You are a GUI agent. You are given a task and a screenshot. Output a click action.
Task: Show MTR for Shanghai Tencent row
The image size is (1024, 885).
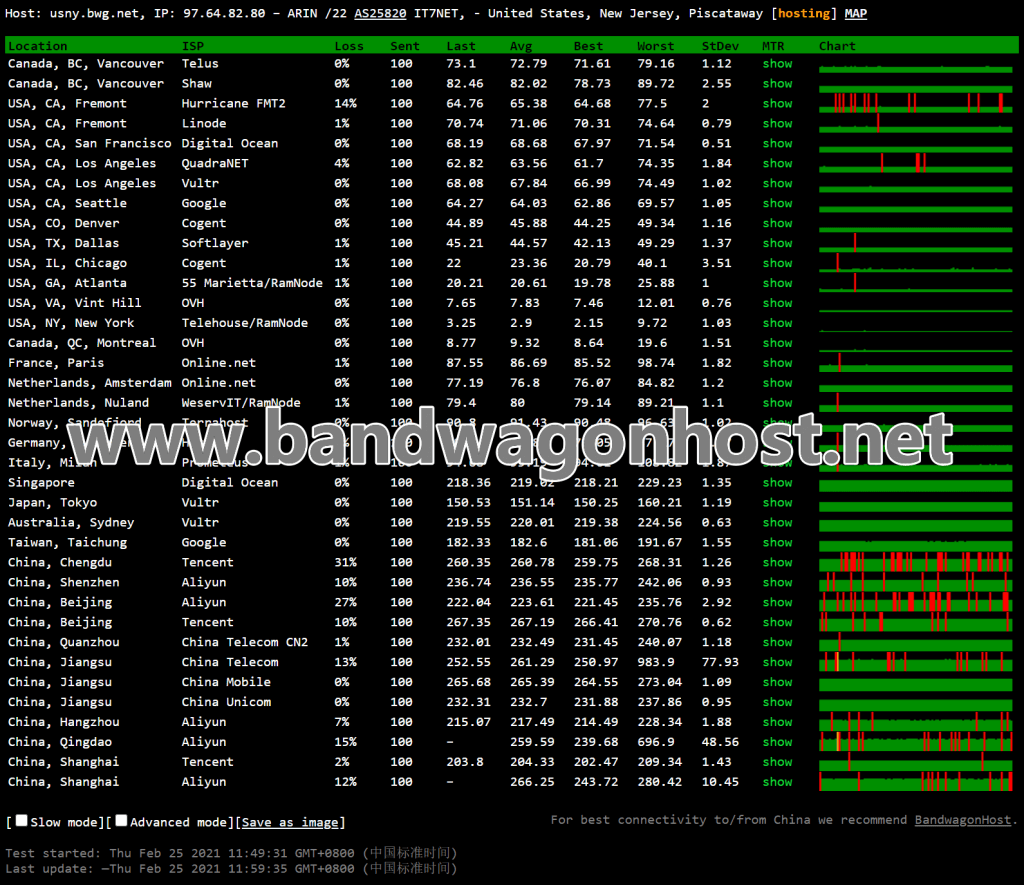click(777, 762)
